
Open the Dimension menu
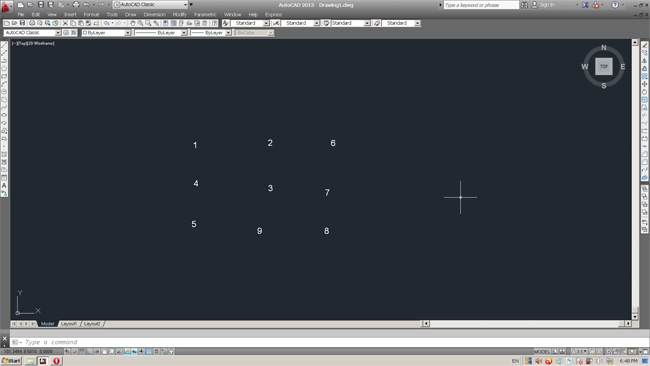tap(155, 15)
